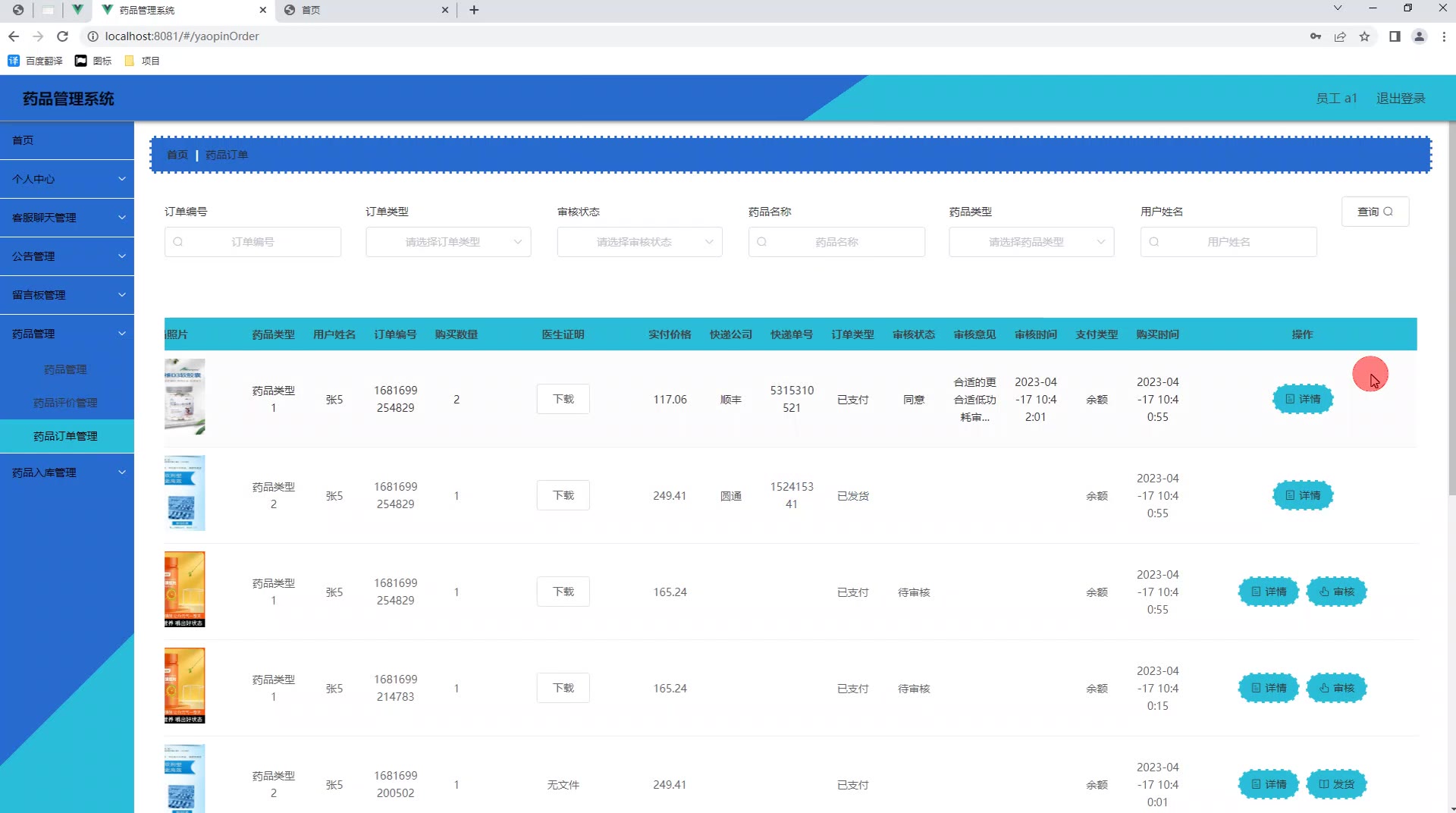The width and height of the screenshot is (1456, 813).
Task: Click the 订单编号 search input field
Action: pos(253,242)
